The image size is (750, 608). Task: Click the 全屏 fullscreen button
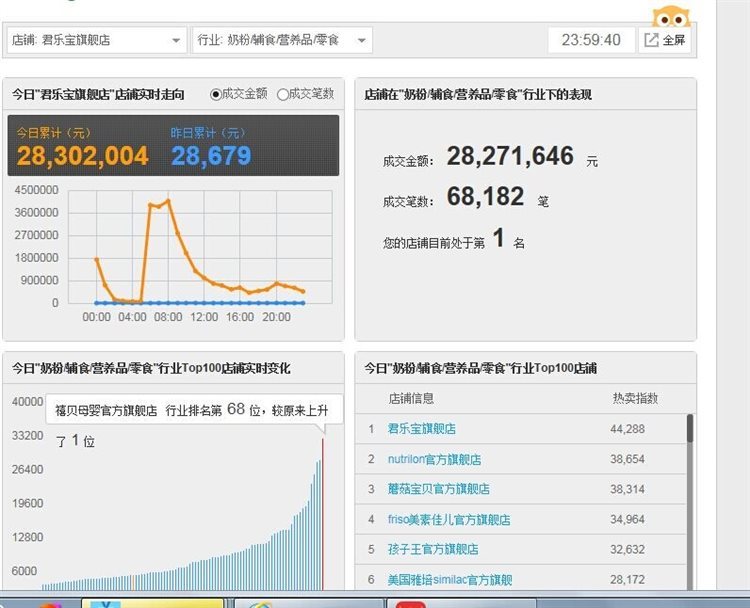click(665, 40)
